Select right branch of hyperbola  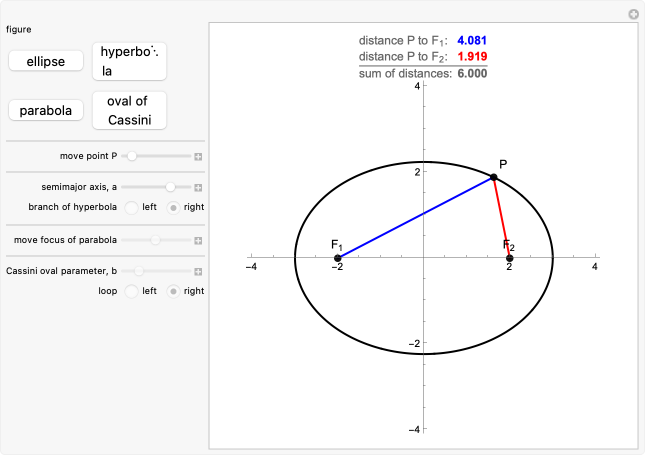[174, 208]
